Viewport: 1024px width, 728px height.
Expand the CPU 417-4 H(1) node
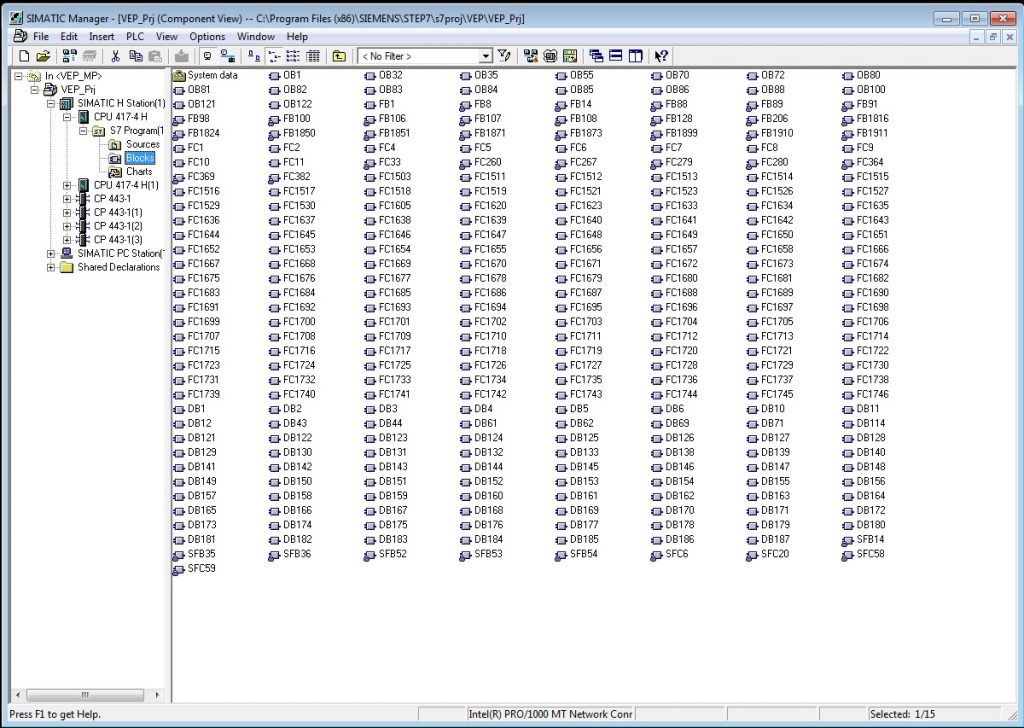pos(67,185)
